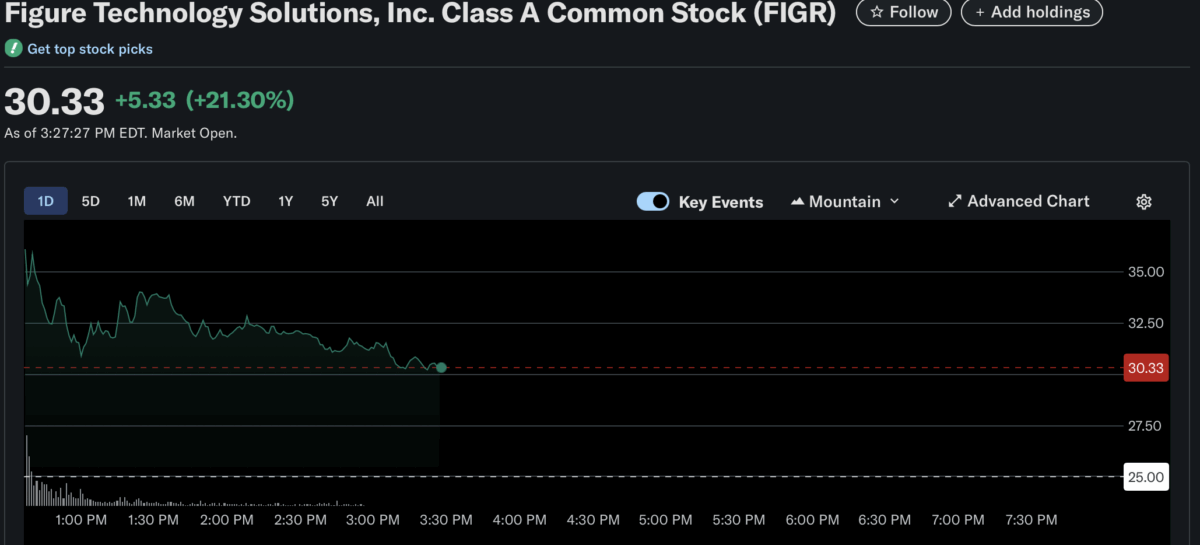Image resolution: width=1200 pixels, height=545 pixels.
Task: Click the +5.33 (+21.30%) price change text
Action: tap(204, 100)
